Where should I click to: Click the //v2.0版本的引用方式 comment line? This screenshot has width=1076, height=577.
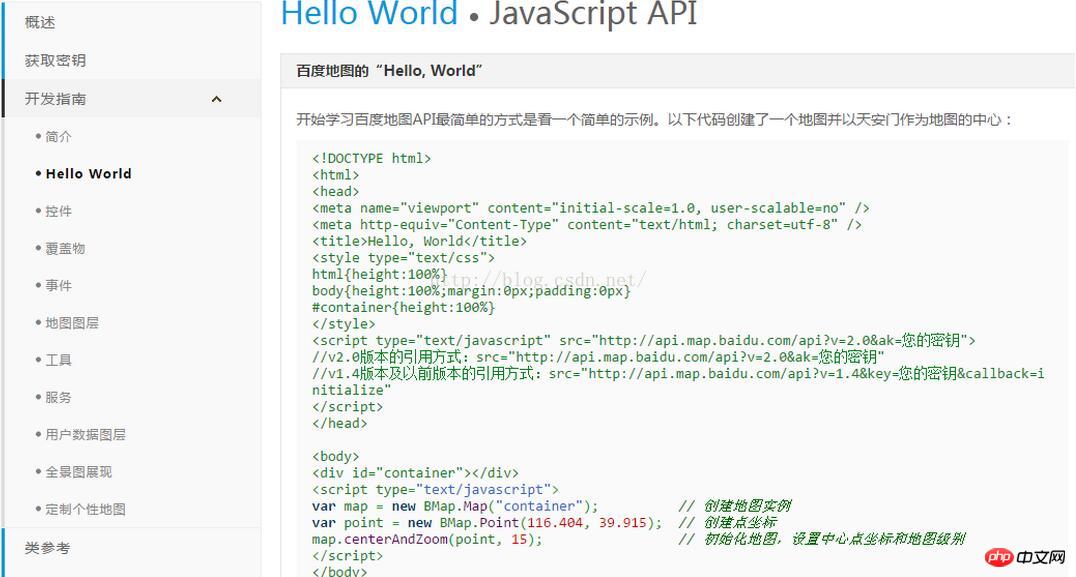click(598, 357)
